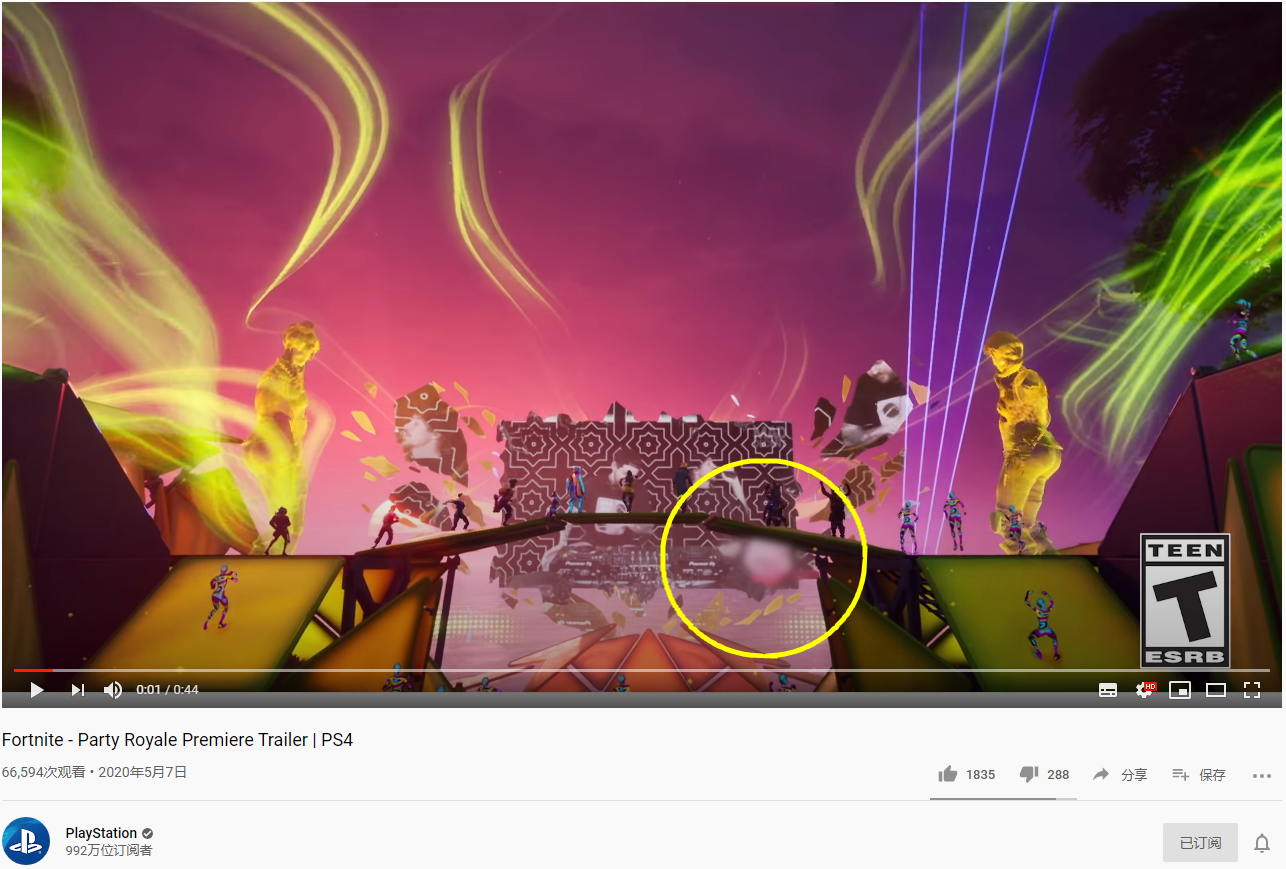Click the 已订阅 subscribed button
The image size is (1286, 869).
(1200, 842)
